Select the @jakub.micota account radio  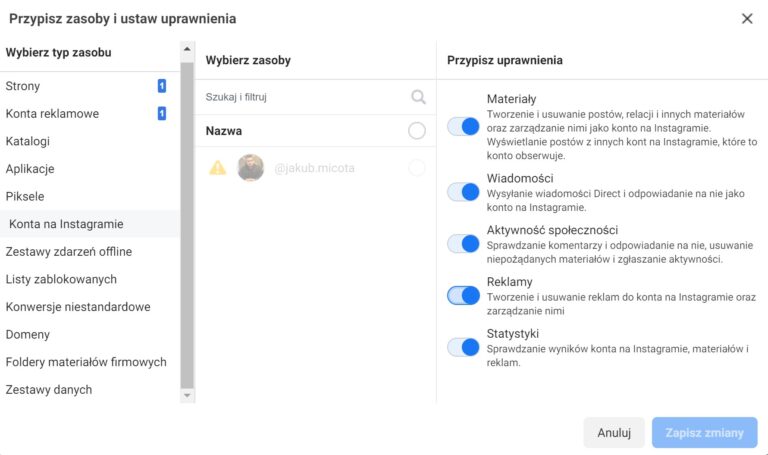click(417, 168)
